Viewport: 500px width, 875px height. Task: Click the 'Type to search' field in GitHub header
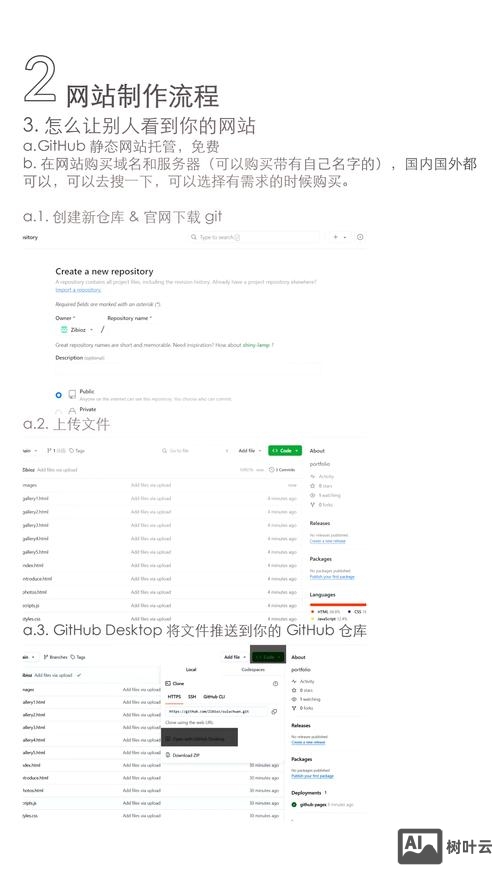(253, 237)
